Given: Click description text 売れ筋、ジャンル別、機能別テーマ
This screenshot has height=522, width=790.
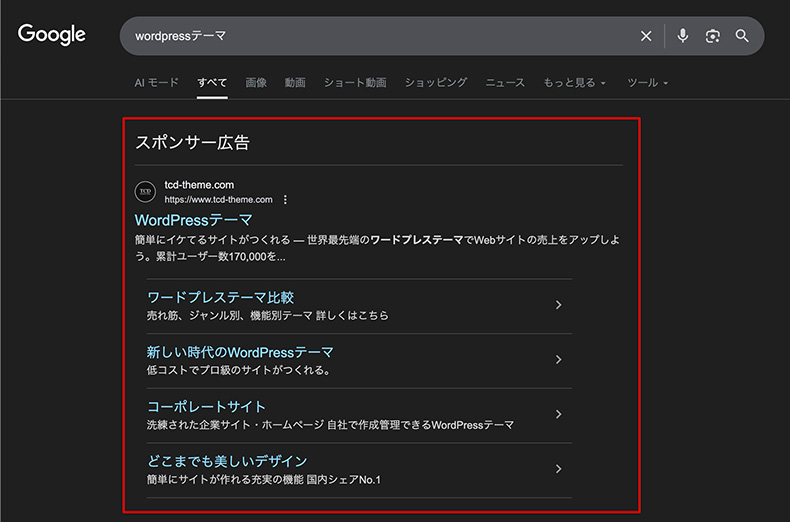Looking at the screenshot, I should [x=230, y=316].
